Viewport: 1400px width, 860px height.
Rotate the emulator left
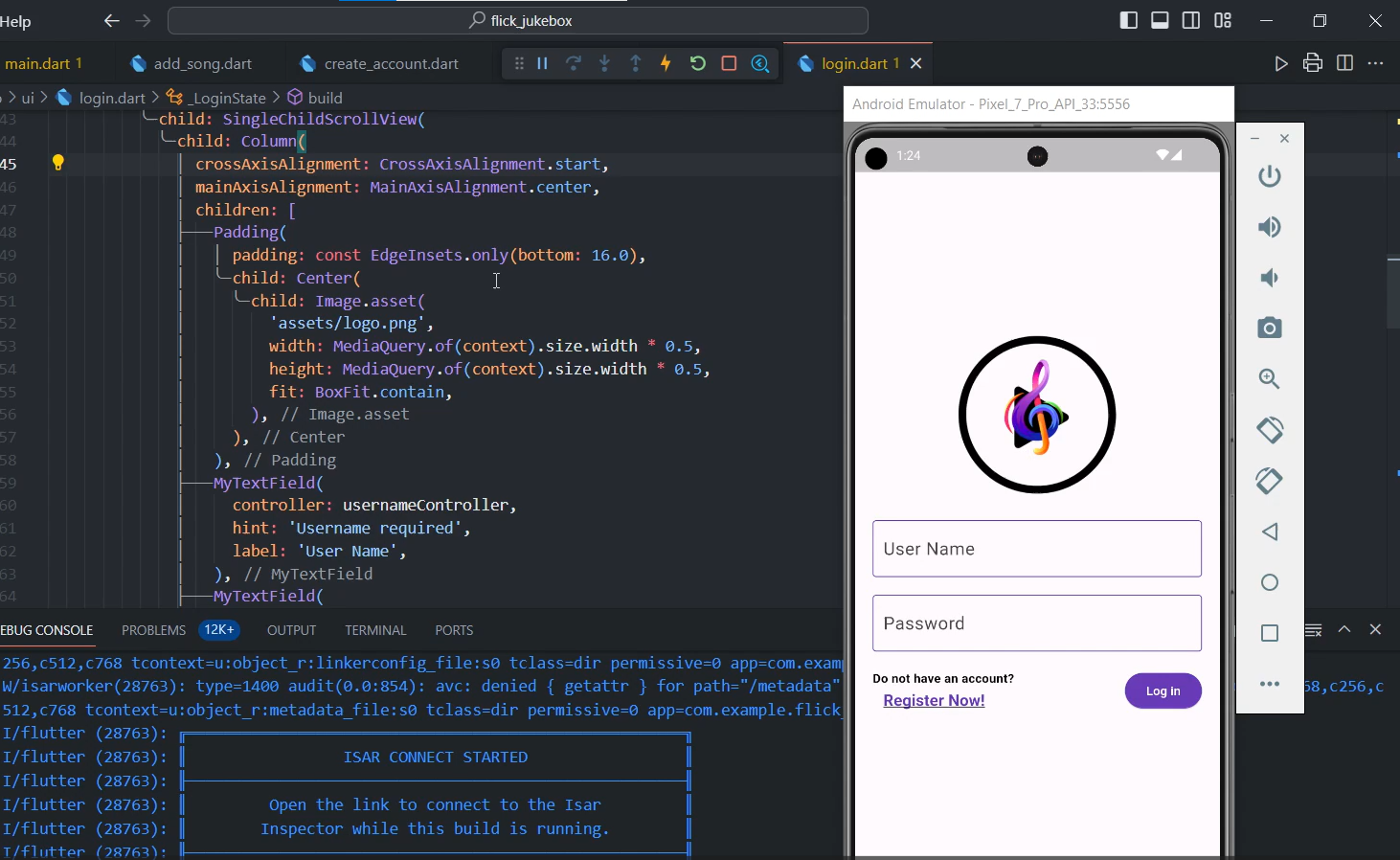tap(1270, 430)
